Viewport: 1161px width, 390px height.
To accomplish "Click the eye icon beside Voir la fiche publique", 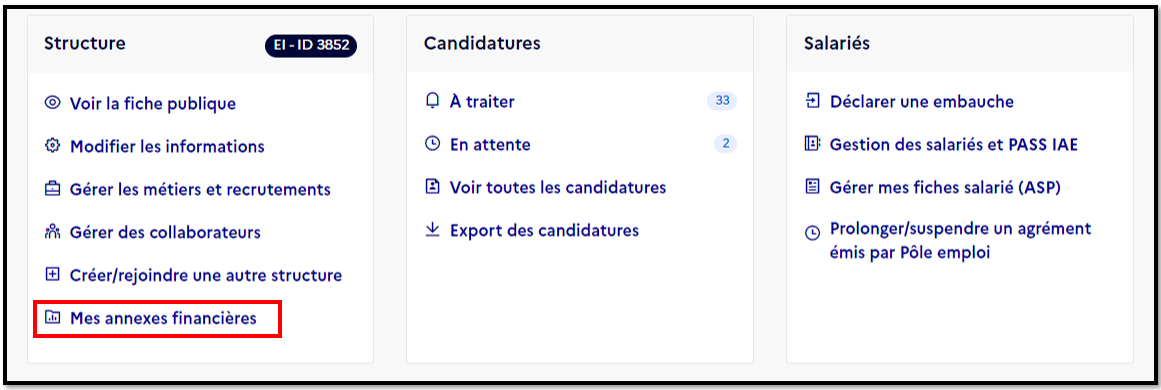I will (x=52, y=103).
